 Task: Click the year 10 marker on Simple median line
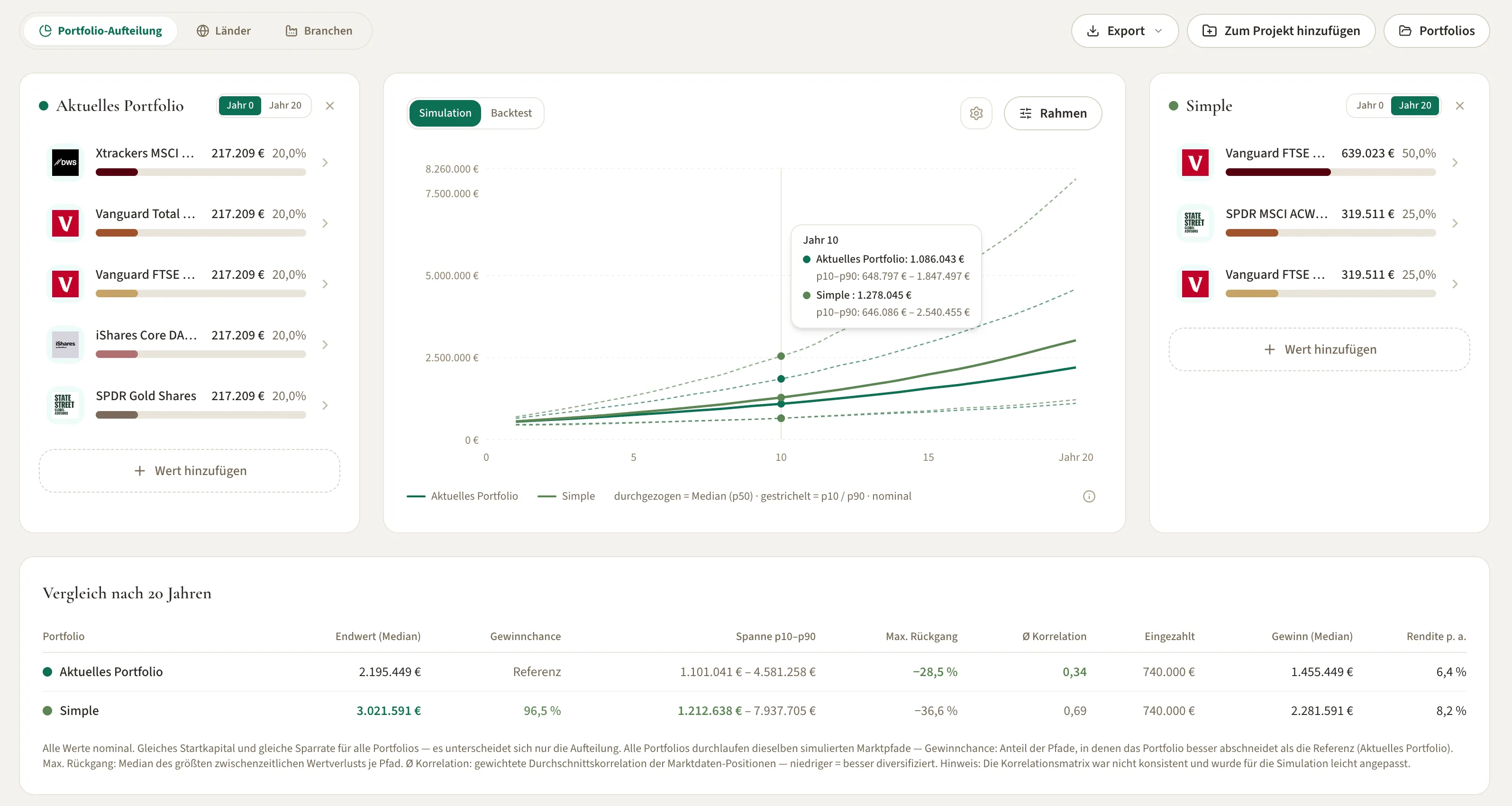pos(781,397)
